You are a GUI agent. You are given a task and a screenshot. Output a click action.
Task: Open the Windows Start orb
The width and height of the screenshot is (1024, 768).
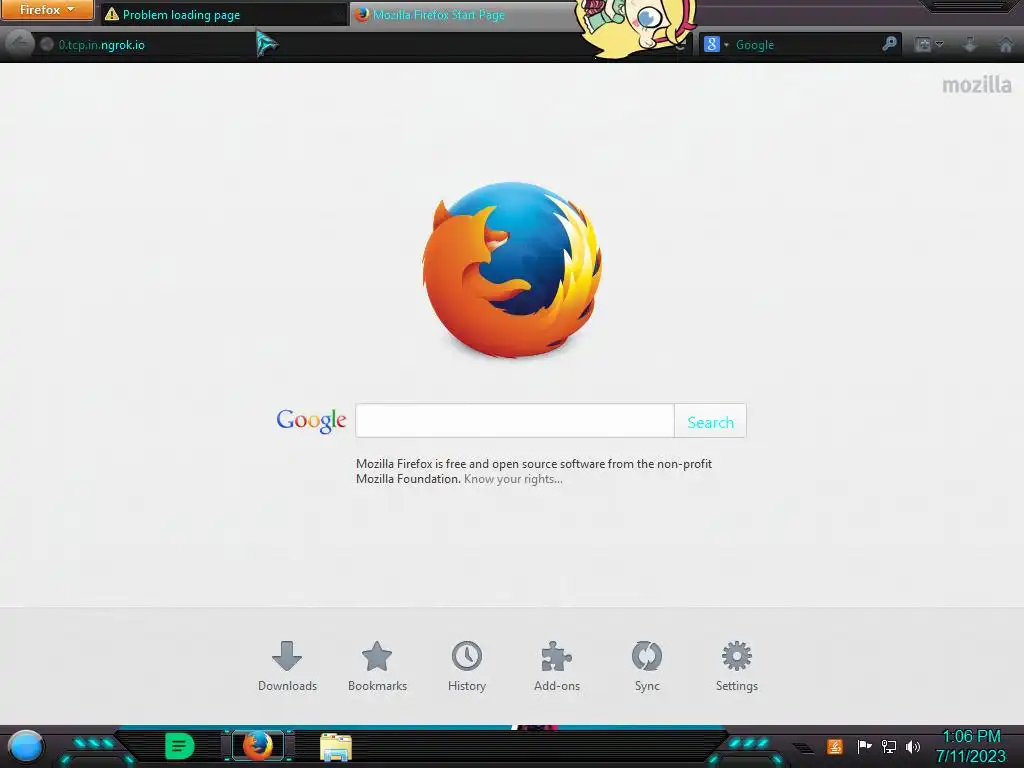click(x=26, y=747)
